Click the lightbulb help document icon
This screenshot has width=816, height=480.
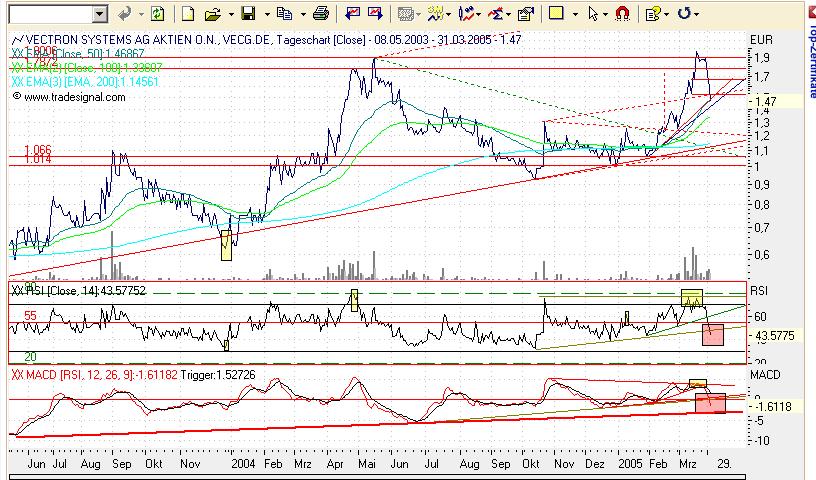click(653, 14)
